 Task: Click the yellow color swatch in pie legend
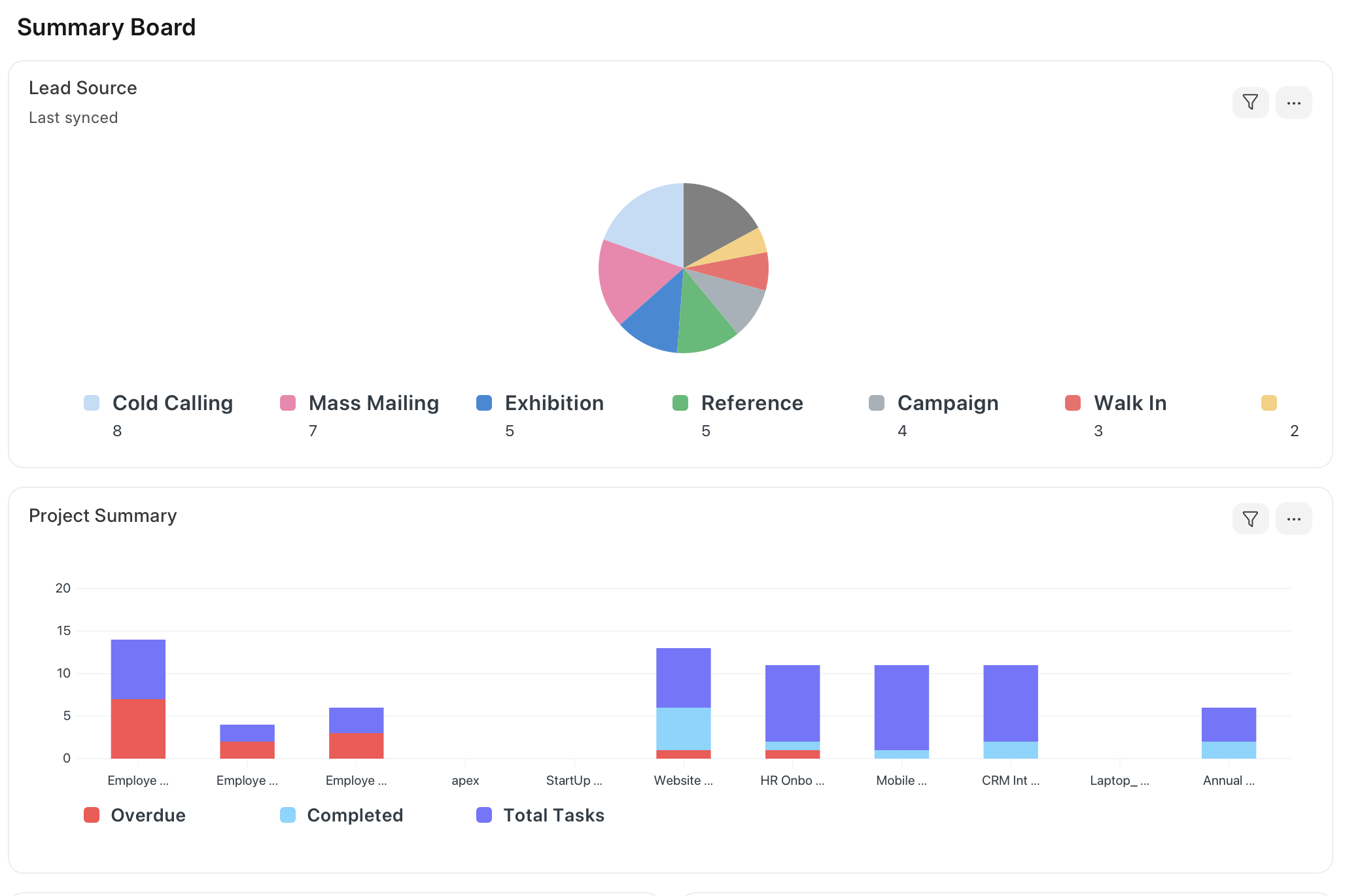point(1268,403)
